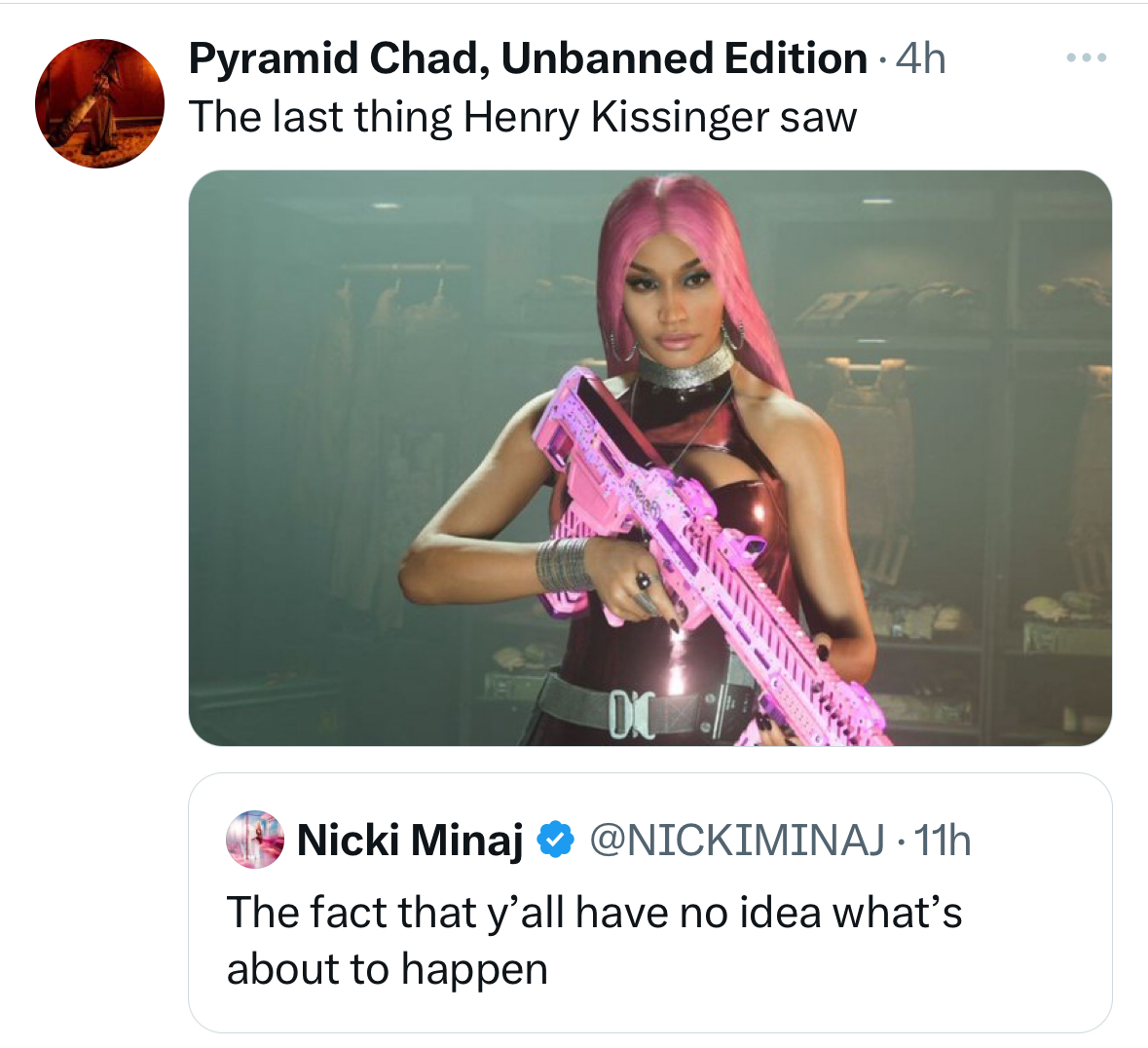Screen dimensions: 1148x1048
Task: Click Nicki Minaj's small profile picture
Action: [254, 839]
